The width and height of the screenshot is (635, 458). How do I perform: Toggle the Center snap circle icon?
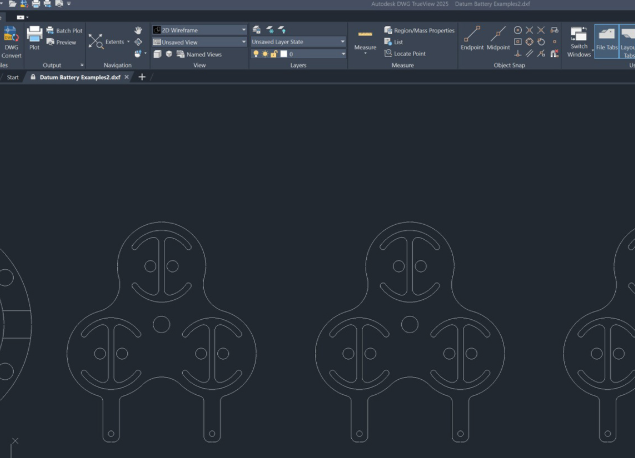click(518, 30)
